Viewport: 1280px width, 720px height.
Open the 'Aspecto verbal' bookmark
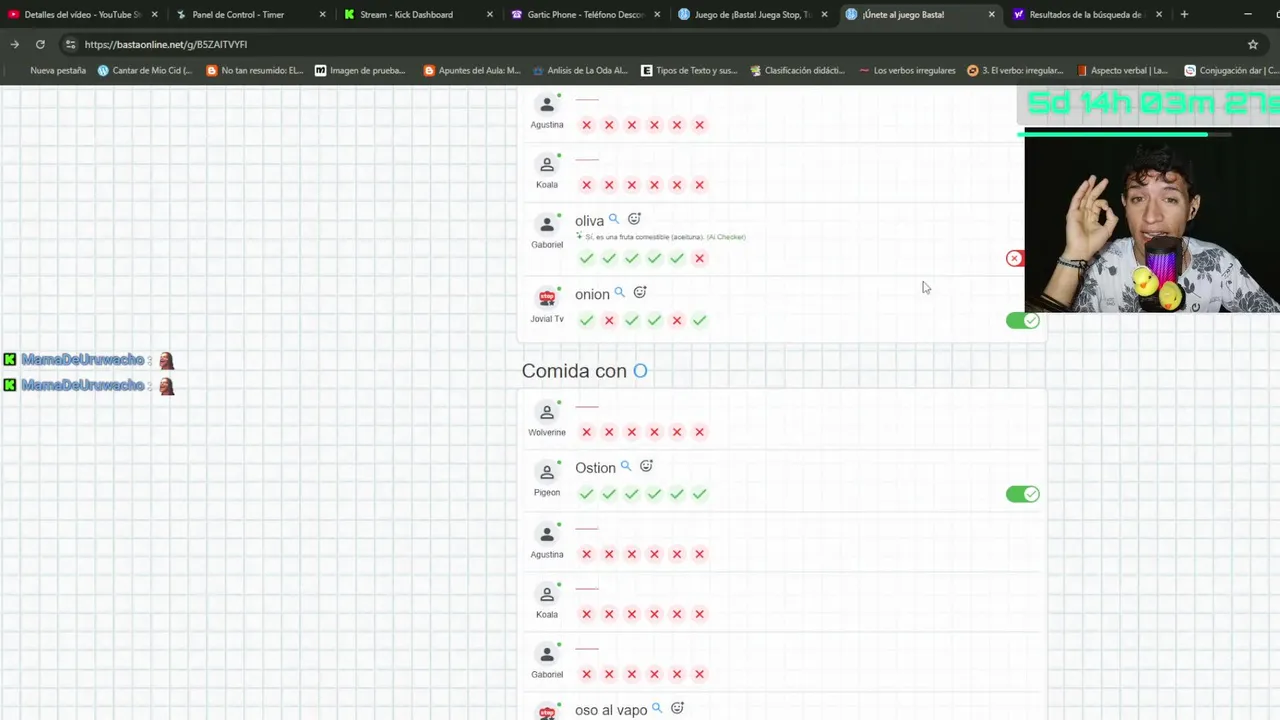point(1121,70)
